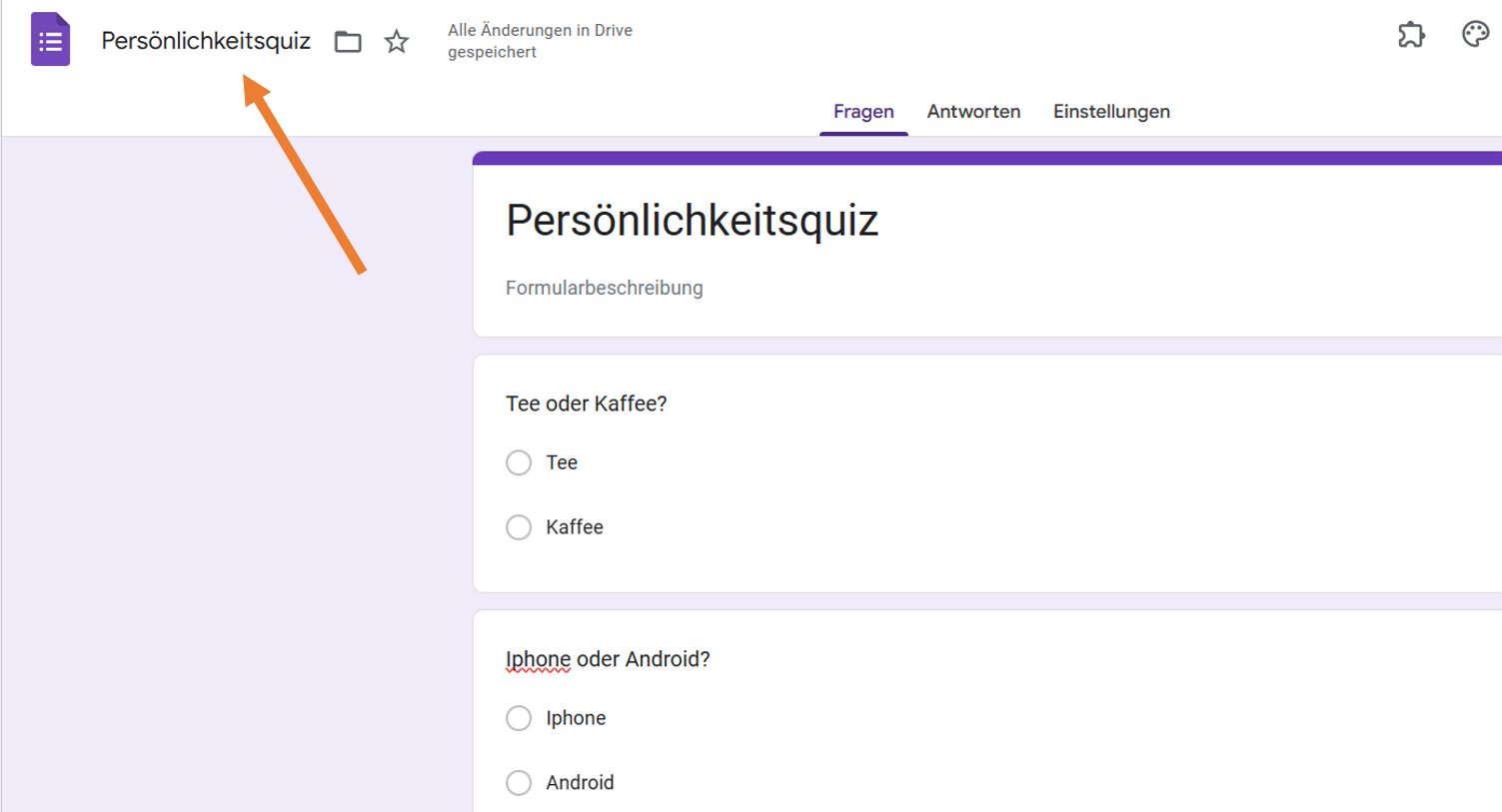Open the Google Forms home icon
This screenshot has width=1502, height=812.
50,40
